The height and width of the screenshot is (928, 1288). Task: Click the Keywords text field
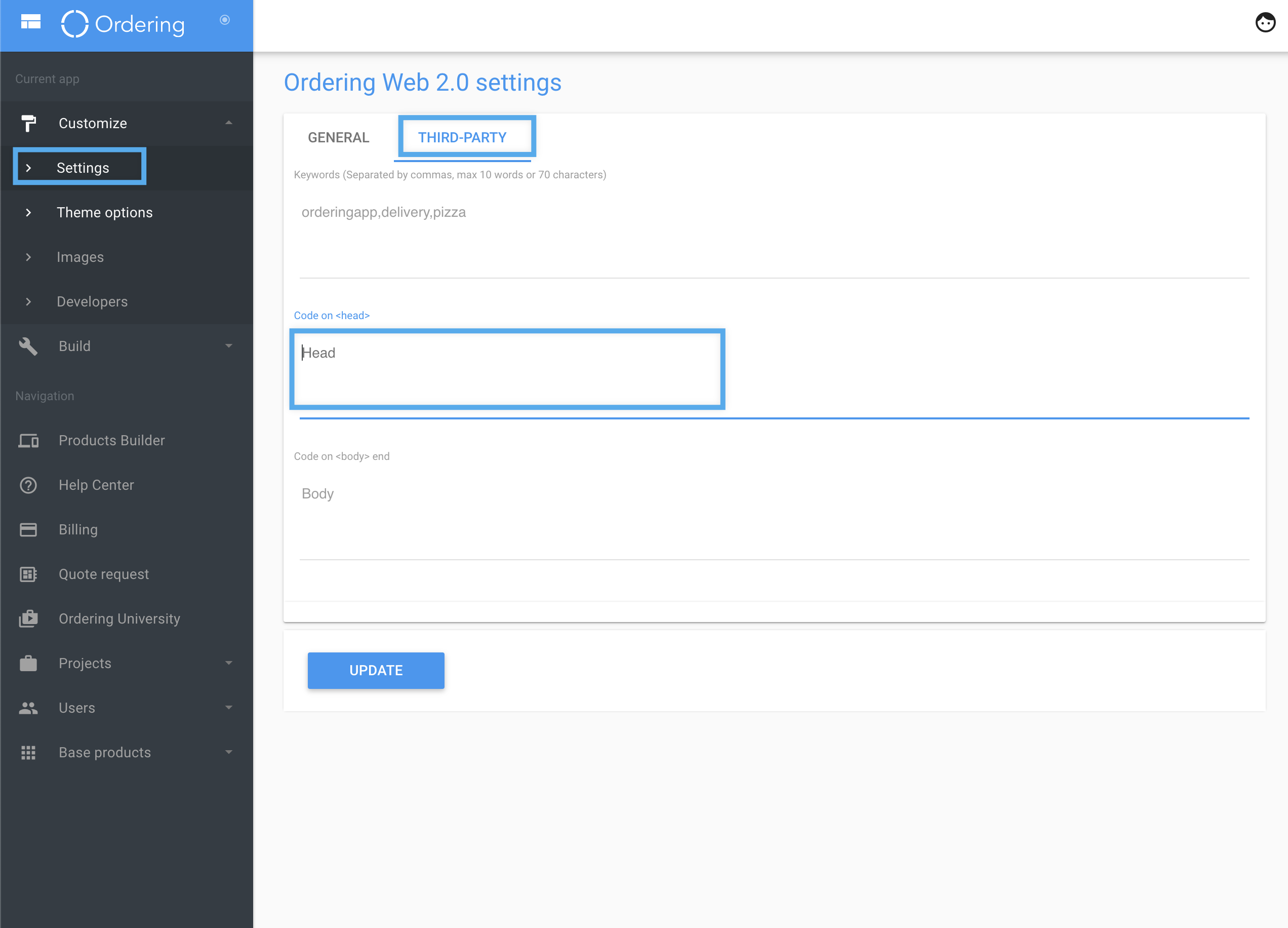(774, 238)
